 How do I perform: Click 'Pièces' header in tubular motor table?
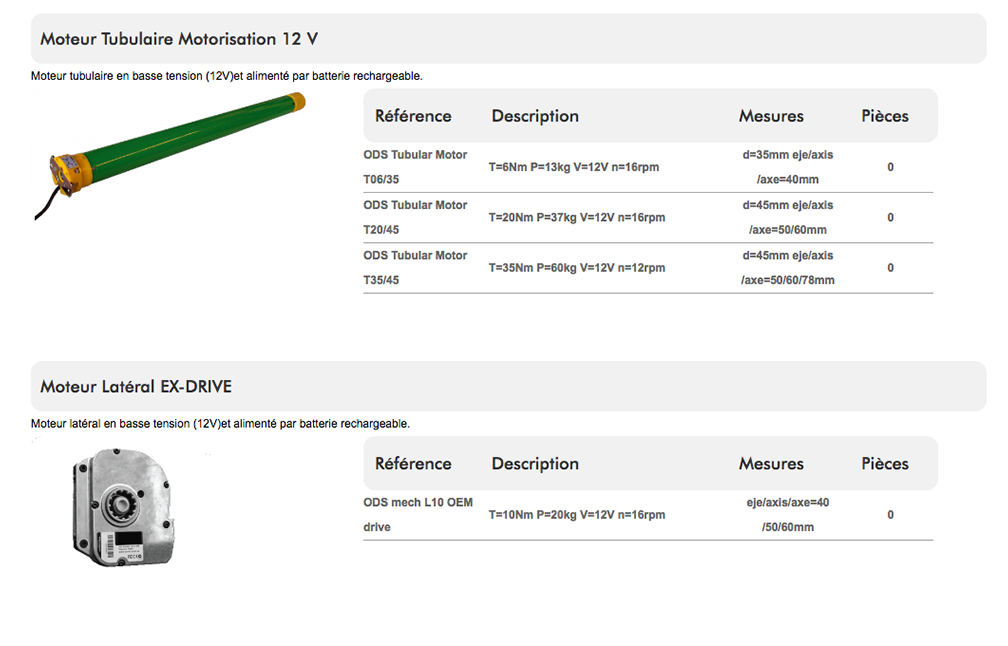885,116
